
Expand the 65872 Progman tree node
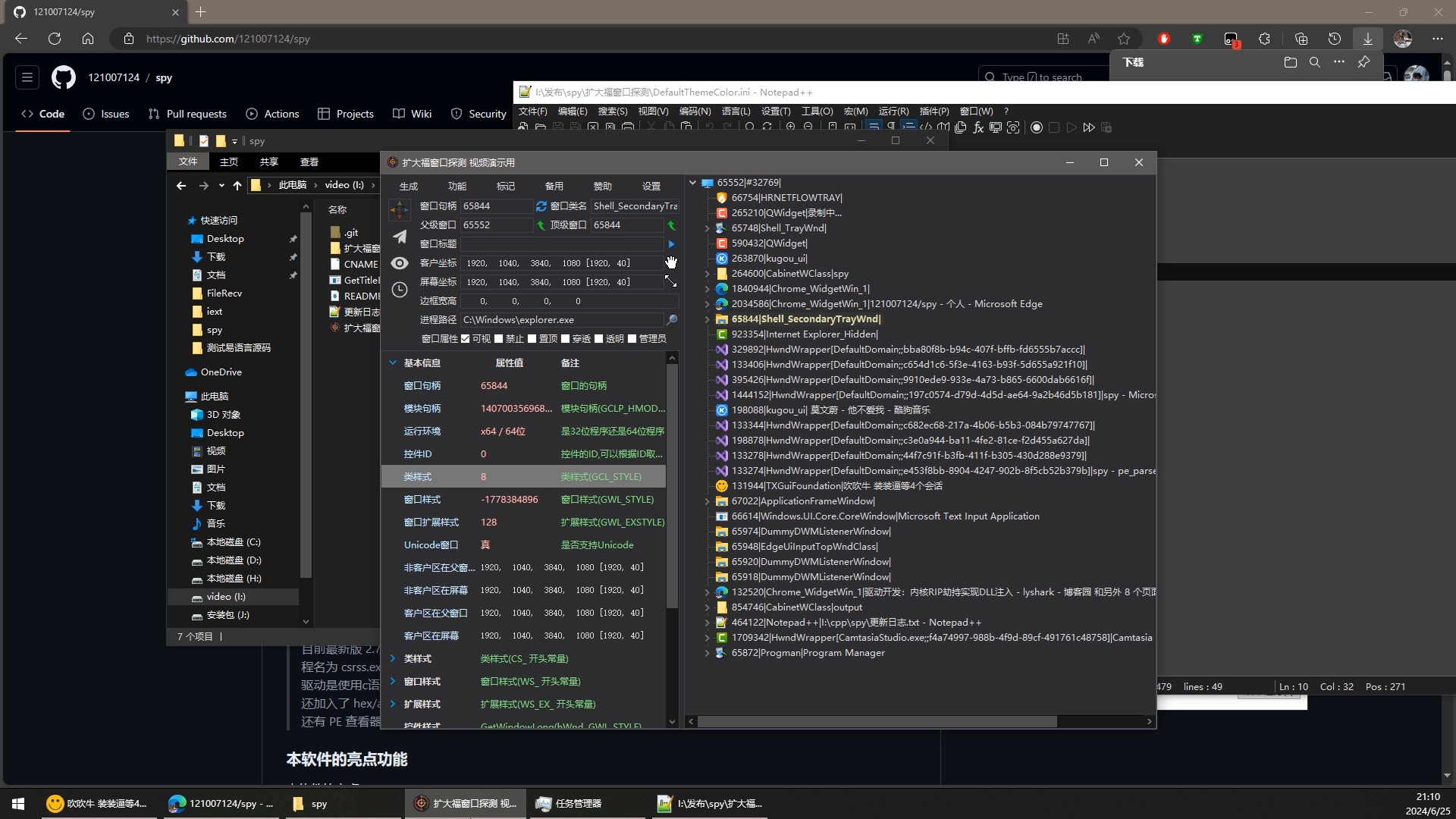tap(708, 653)
